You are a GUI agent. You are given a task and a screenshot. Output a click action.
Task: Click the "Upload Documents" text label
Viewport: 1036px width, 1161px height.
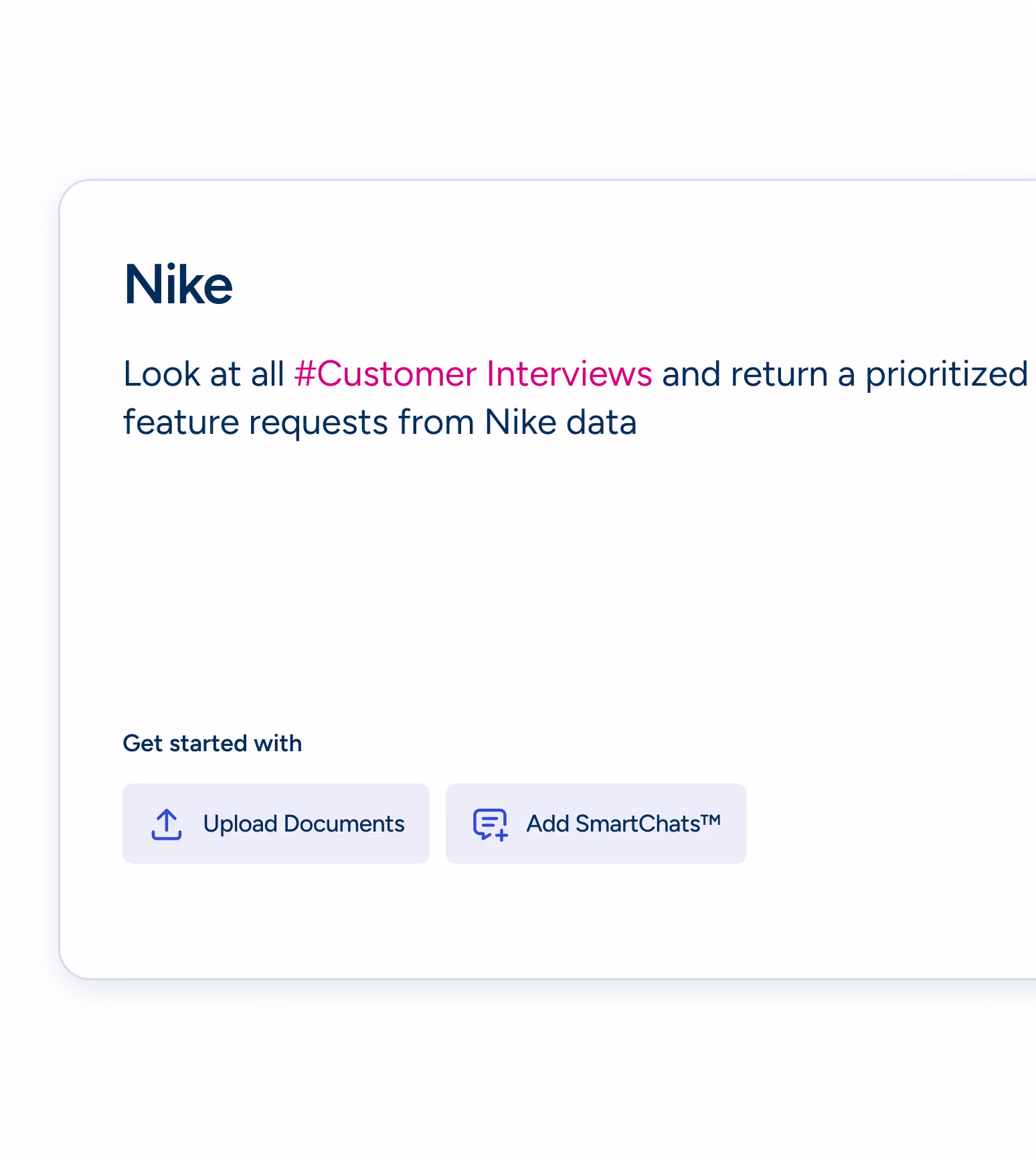pos(304,824)
